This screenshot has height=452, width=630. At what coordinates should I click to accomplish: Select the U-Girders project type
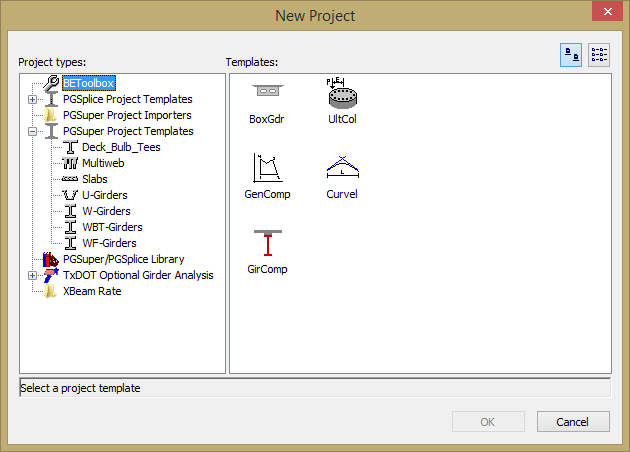coord(104,195)
